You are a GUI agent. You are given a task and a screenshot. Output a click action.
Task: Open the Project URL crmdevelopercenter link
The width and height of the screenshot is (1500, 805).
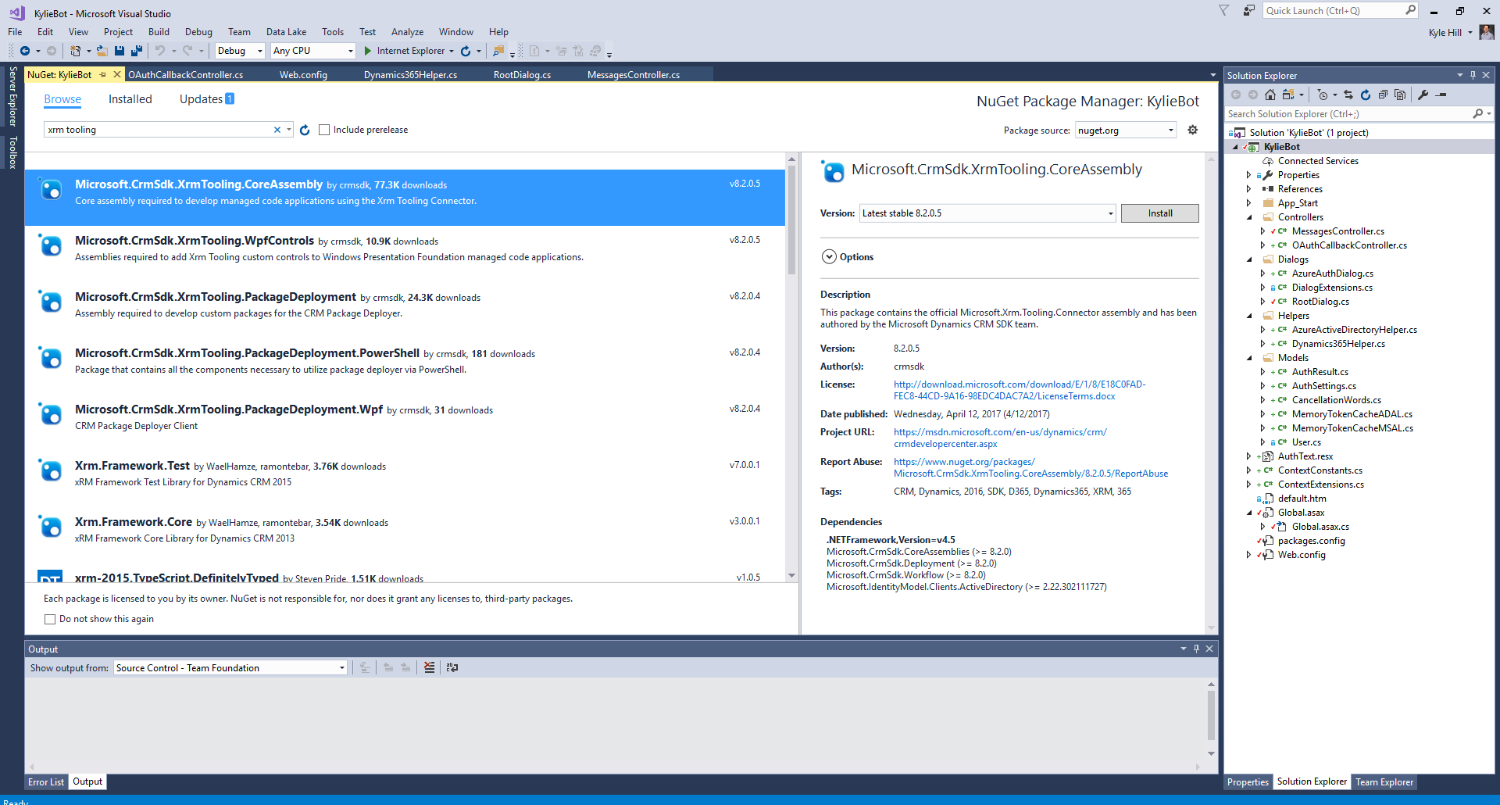pos(1000,438)
